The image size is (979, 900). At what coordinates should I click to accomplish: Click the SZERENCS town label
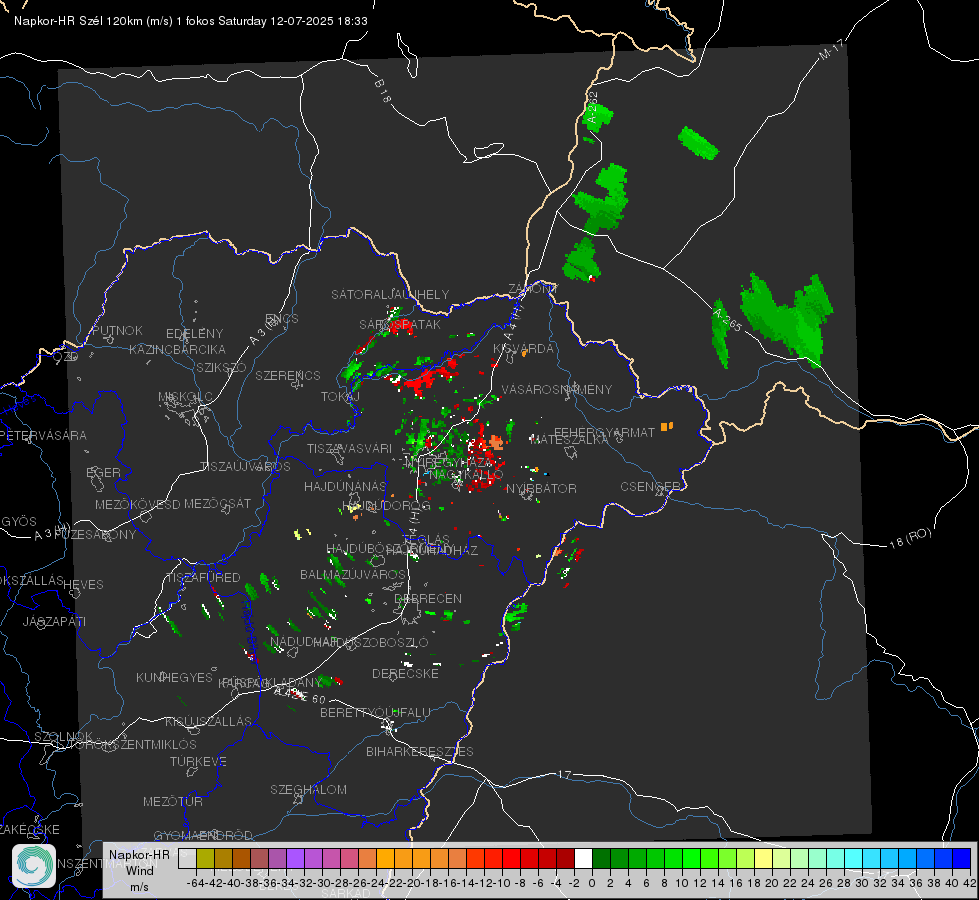(288, 375)
